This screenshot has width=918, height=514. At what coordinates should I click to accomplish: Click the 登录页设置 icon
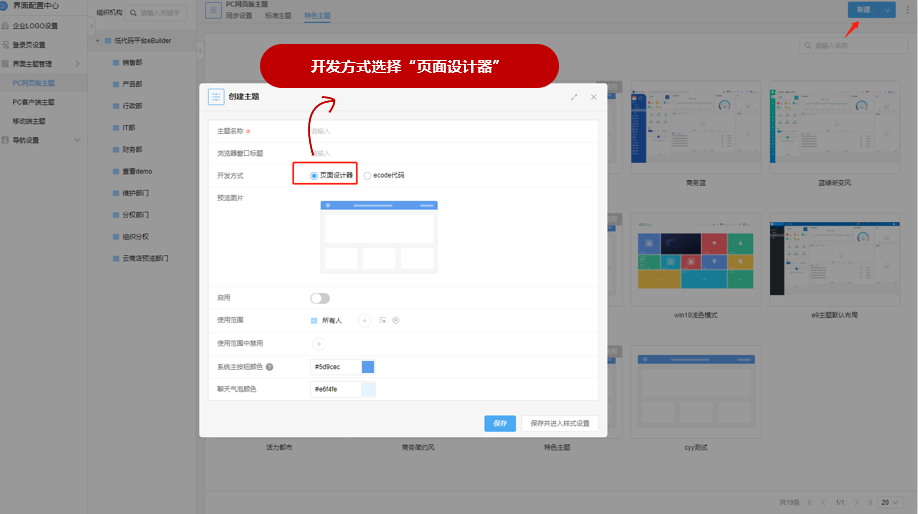pos(5,45)
